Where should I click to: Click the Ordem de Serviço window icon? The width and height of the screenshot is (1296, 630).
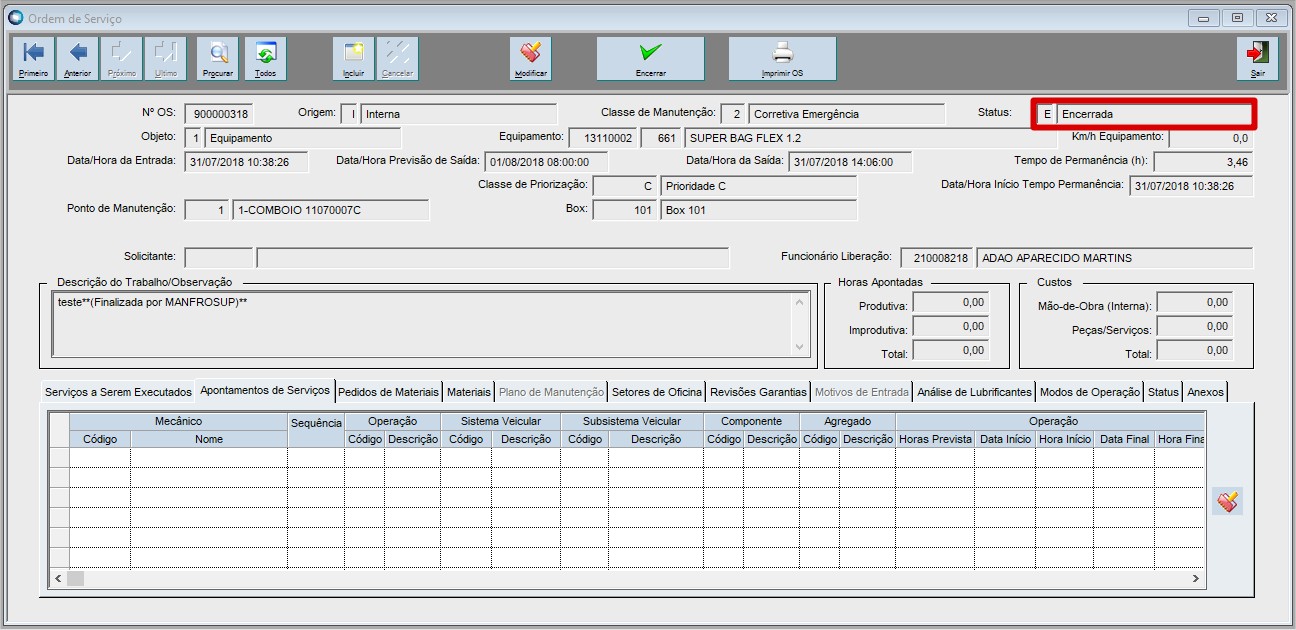click(x=15, y=18)
